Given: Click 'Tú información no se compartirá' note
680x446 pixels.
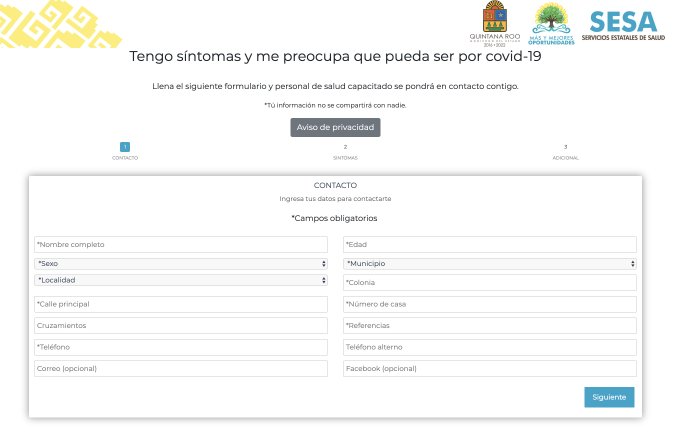Looking at the screenshot, I should [335, 105].
